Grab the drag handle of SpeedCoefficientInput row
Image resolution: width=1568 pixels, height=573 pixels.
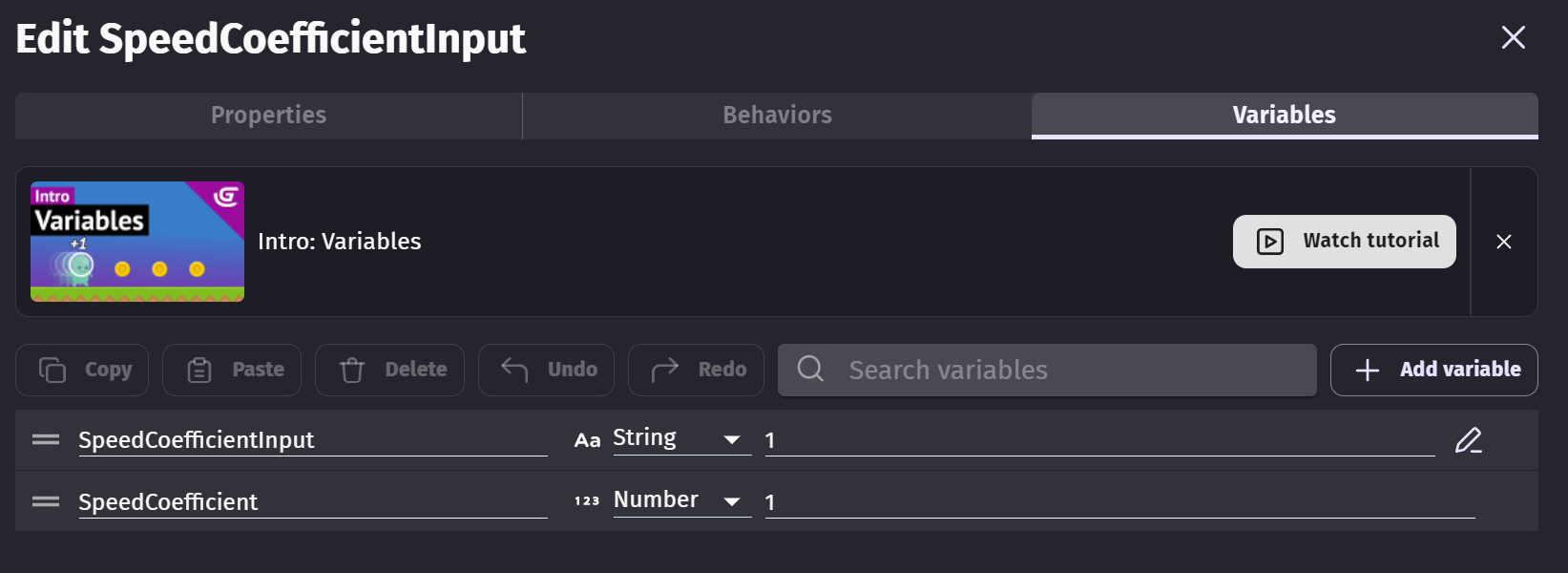46,439
